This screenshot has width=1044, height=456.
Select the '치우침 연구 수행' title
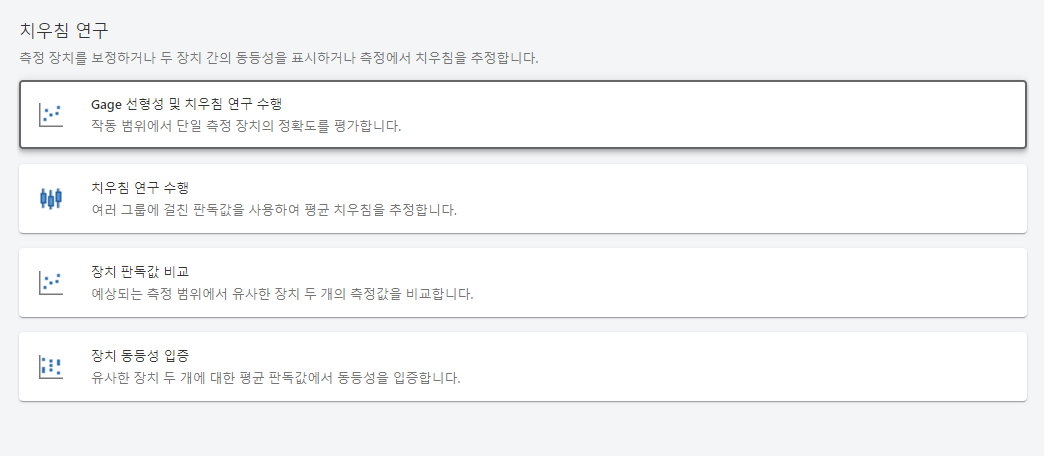[140, 188]
